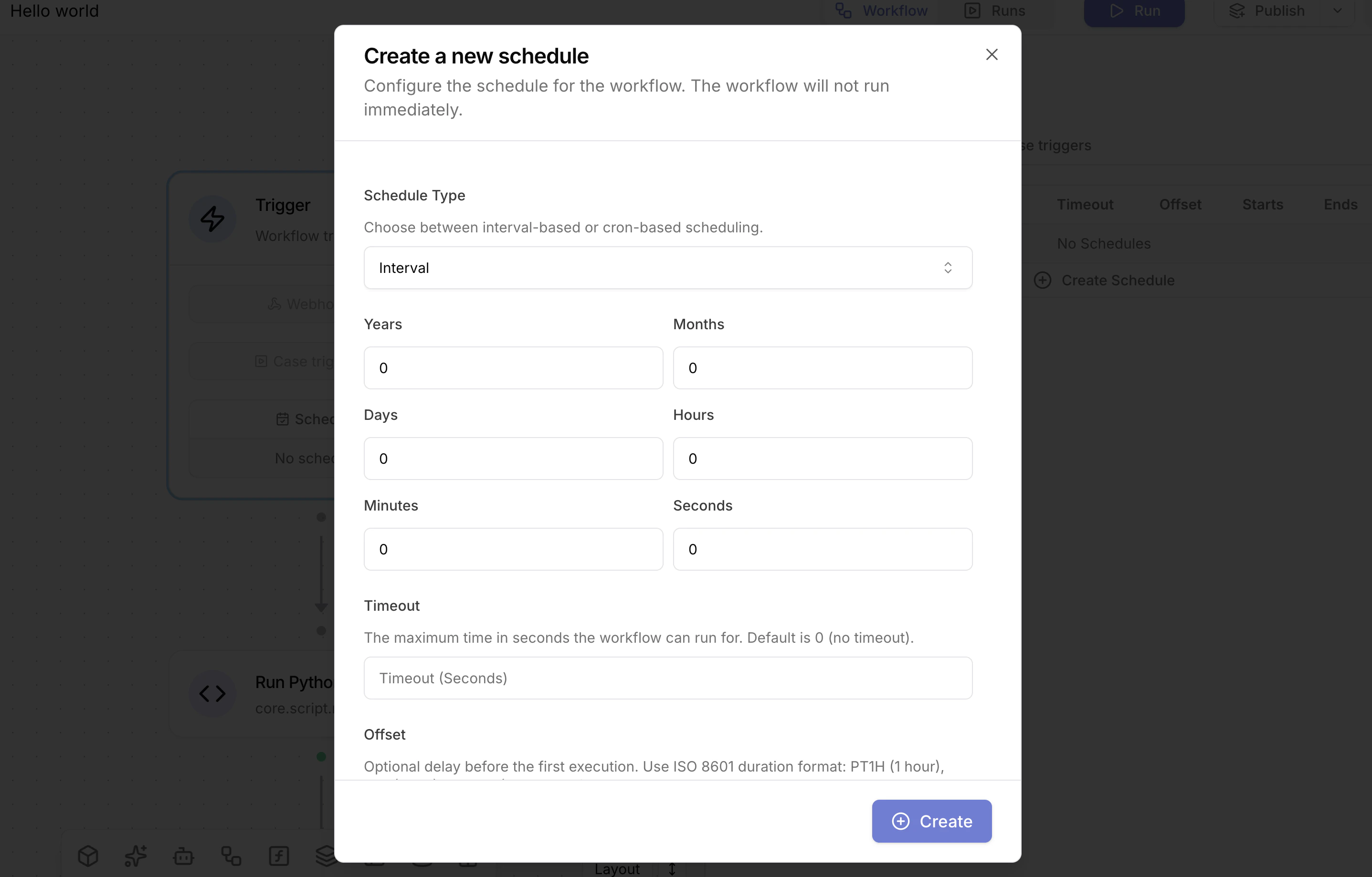Click the robot assistant icon
Screen dimensions: 1372x877
tap(183, 856)
